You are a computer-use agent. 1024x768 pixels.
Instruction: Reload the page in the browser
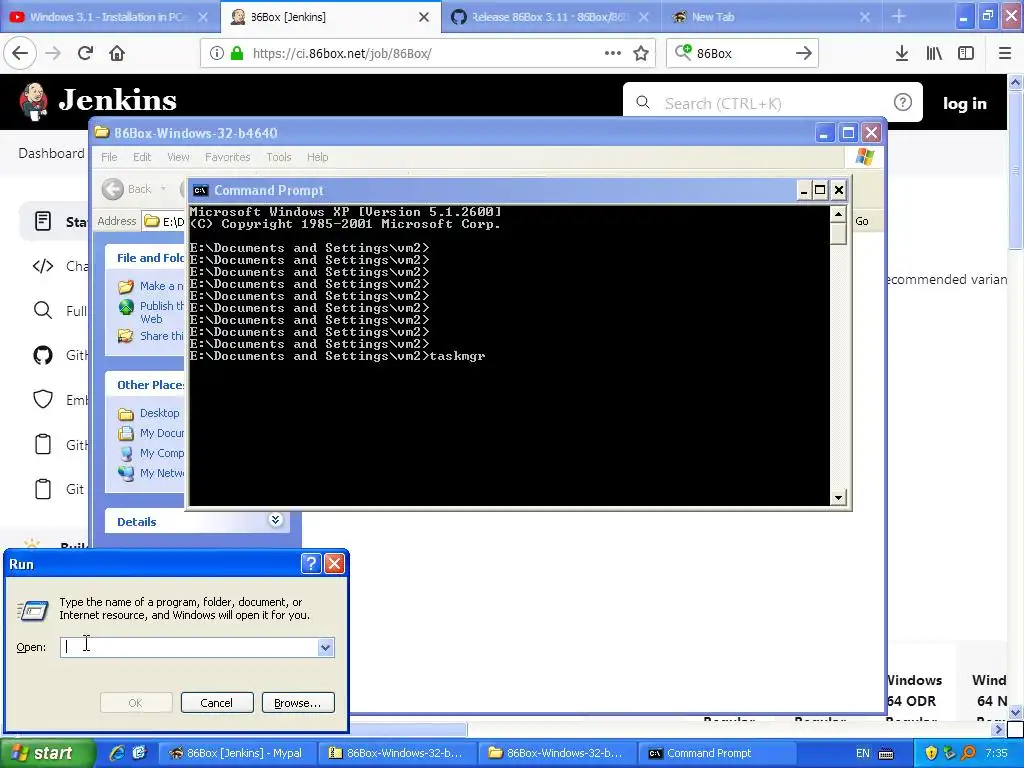point(85,53)
